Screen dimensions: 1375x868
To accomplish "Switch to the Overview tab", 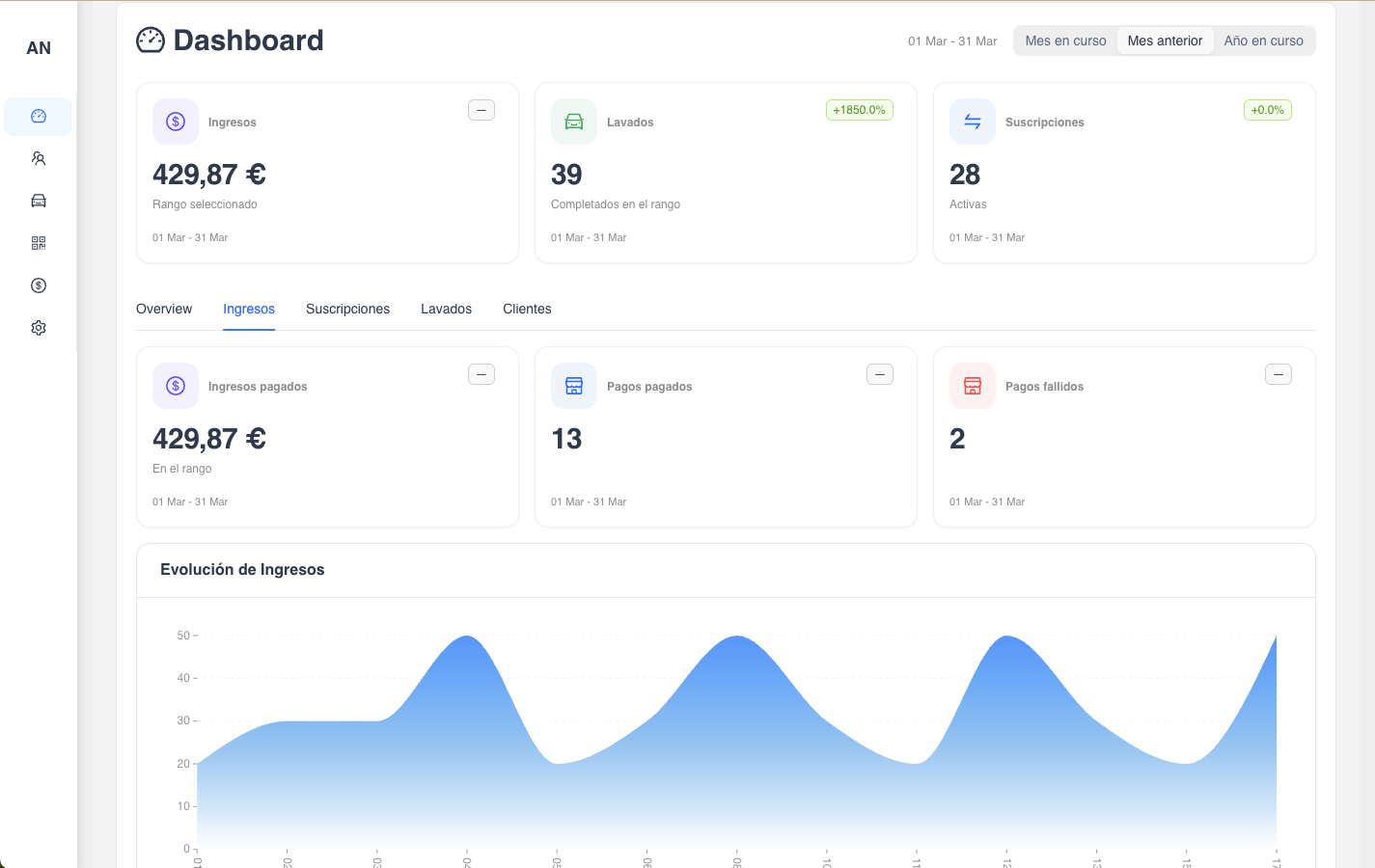I will pos(164,309).
